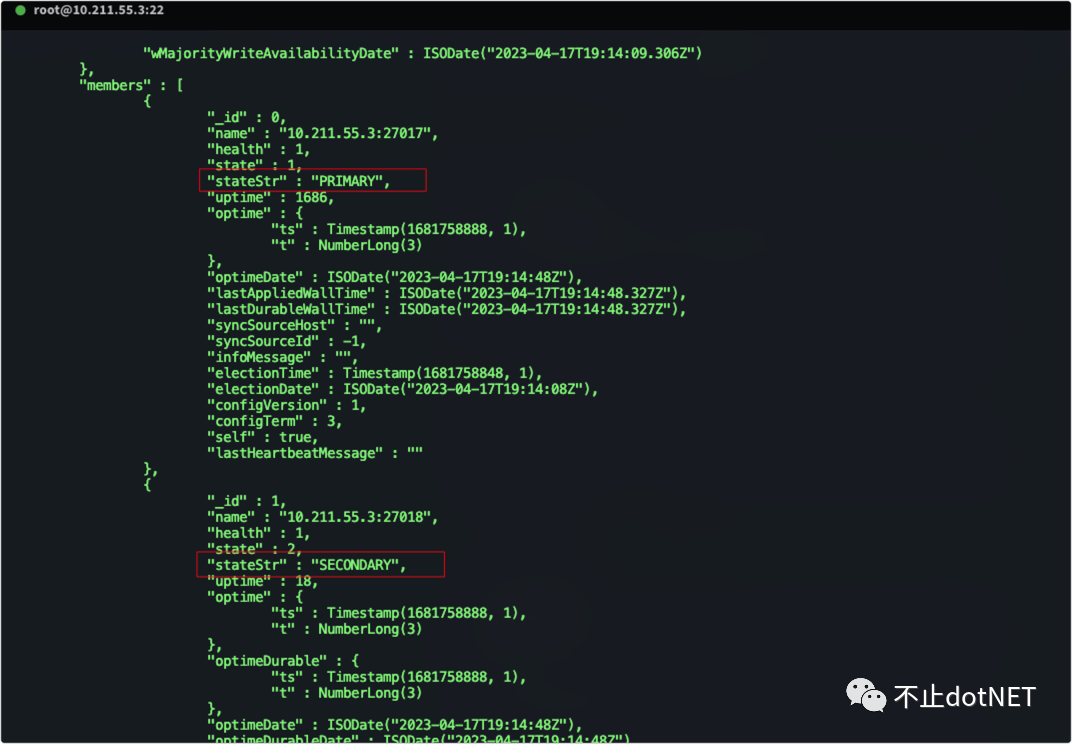Click the lastHeartbeatMessage line
Viewport: 1072px width, 744px height.
tap(314, 453)
